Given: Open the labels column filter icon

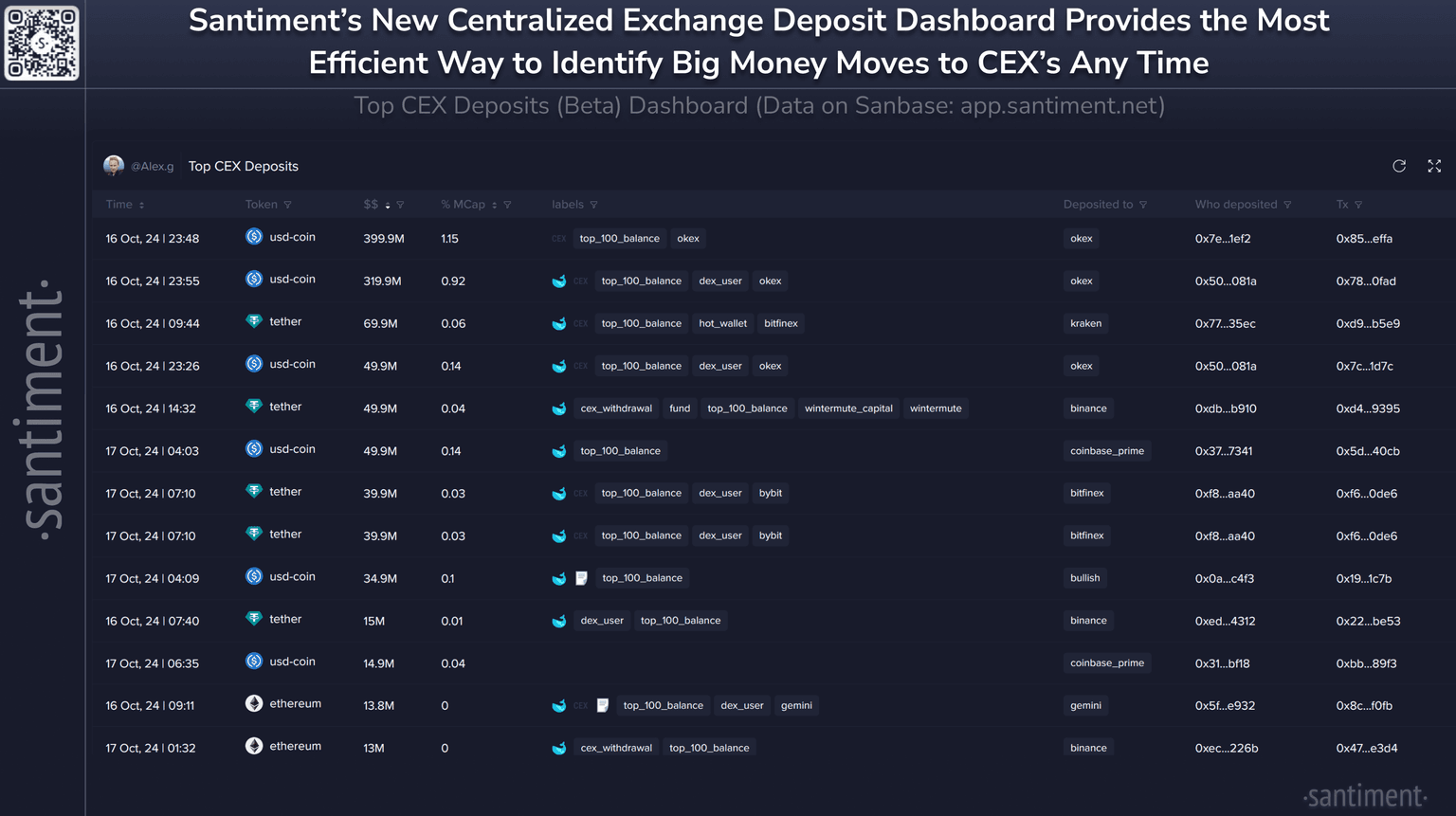Looking at the screenshot, I should point(593,205).
